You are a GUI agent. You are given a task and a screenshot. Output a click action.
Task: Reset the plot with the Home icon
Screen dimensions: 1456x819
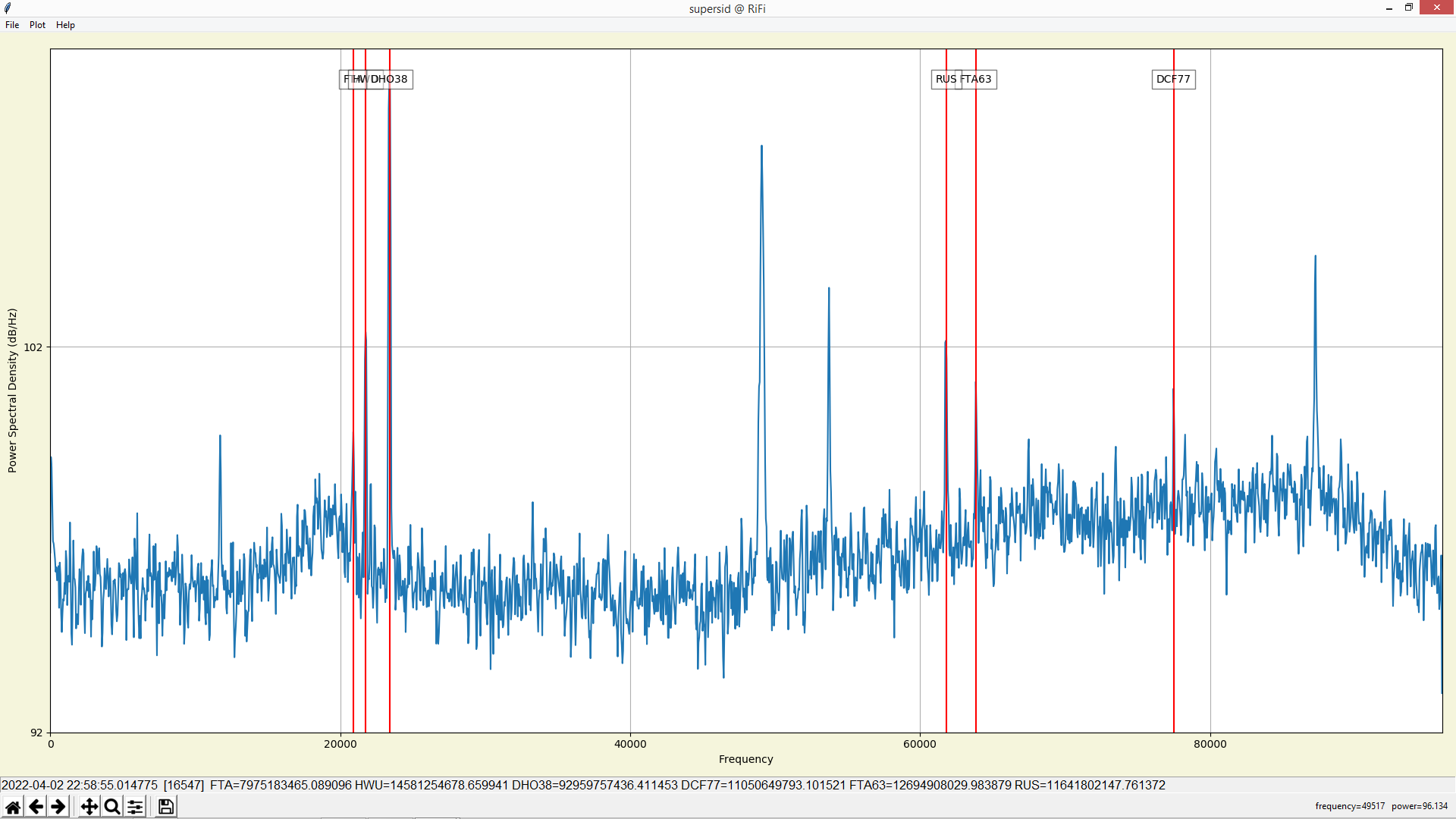[x=13, y=807]
